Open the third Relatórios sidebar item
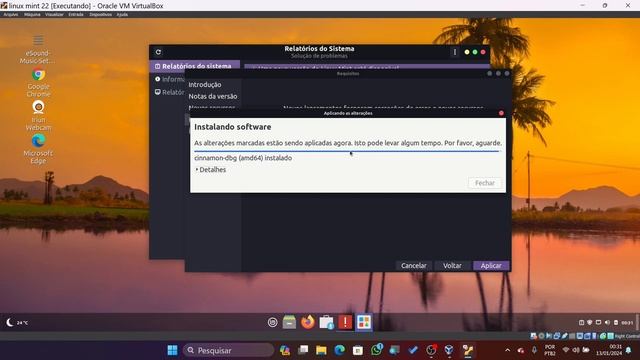The width and height of the screenshot is (640, 360). click(170, 92)
